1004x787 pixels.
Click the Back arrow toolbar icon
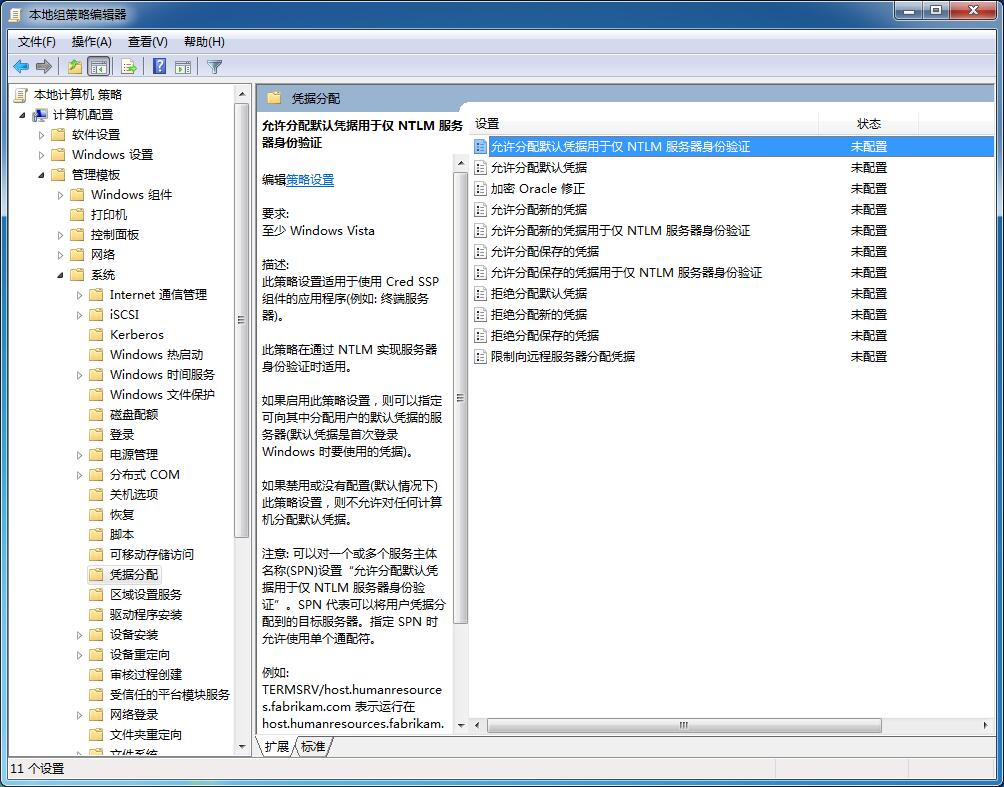(x=21, y=67)
